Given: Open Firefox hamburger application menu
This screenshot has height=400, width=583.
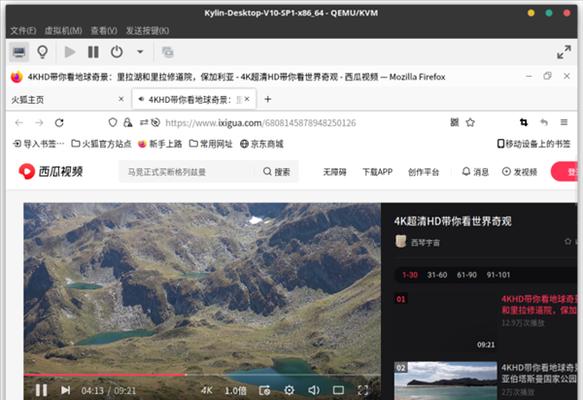Looking at the screenshot, I should pyautogui.click(x=564, y=122).
